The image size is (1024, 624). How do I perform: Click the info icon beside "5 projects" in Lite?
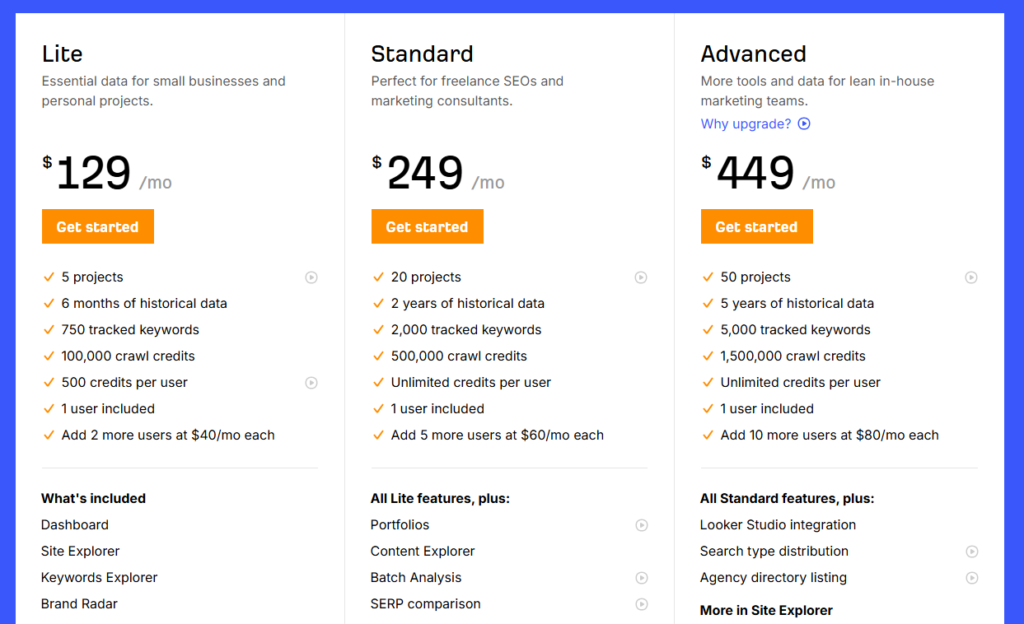click(x=311, y=277)
